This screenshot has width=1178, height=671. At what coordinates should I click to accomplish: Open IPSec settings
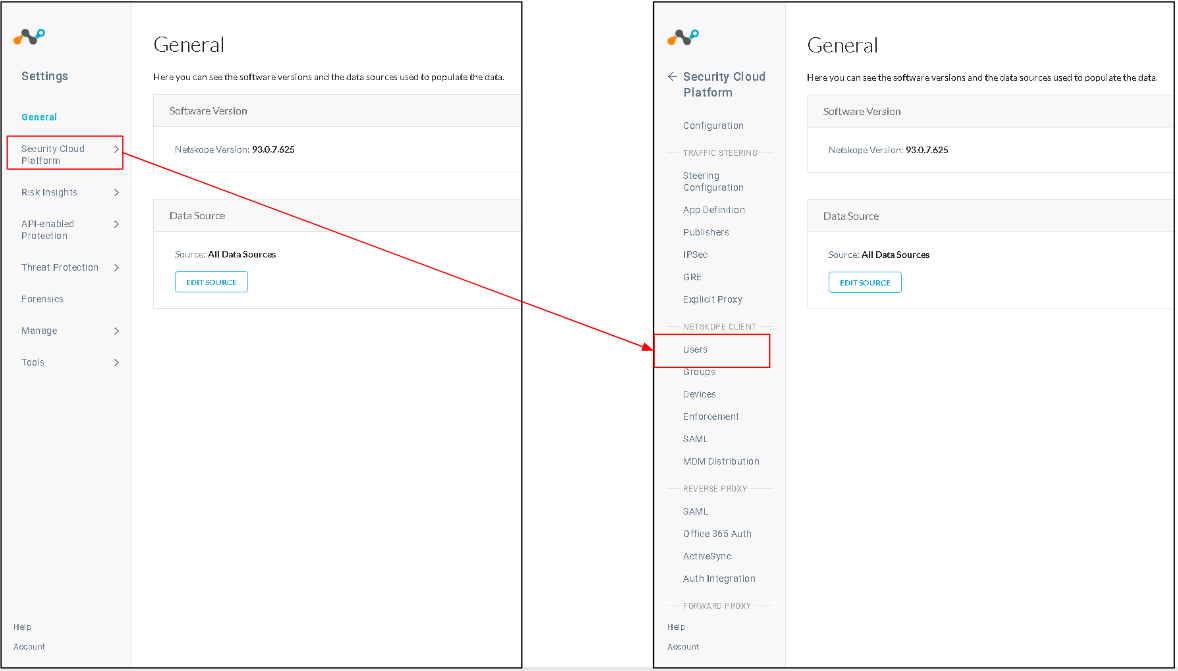pos(695,255)
